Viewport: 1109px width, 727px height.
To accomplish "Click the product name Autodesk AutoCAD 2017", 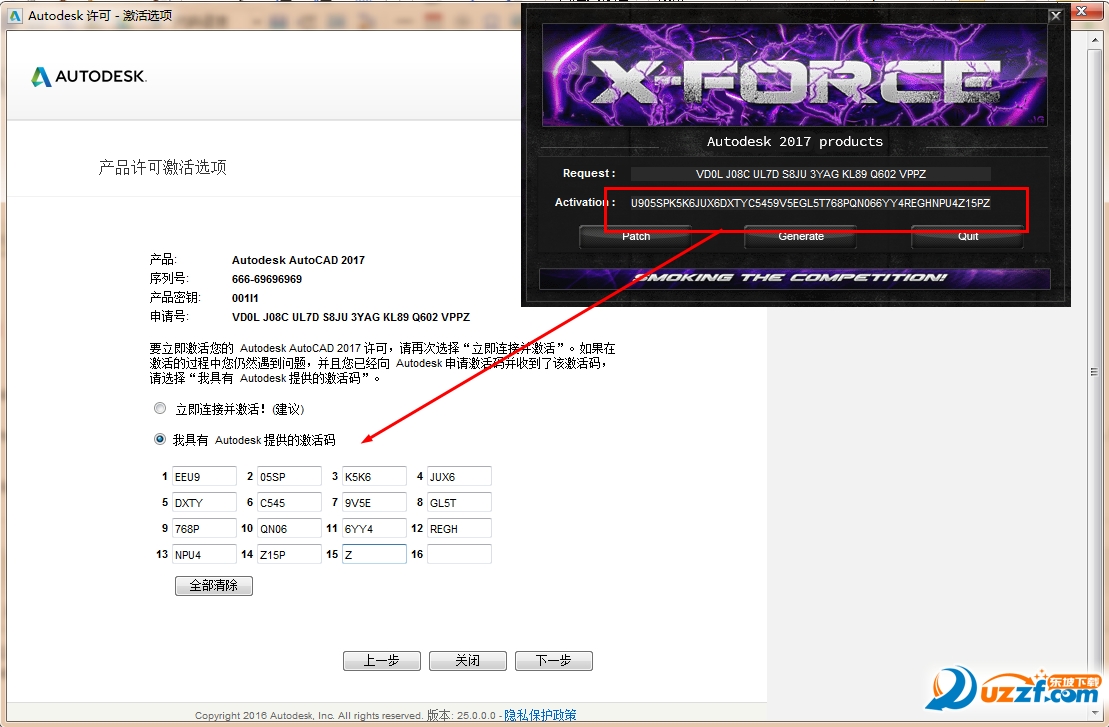I will click(x=298, y=260).
